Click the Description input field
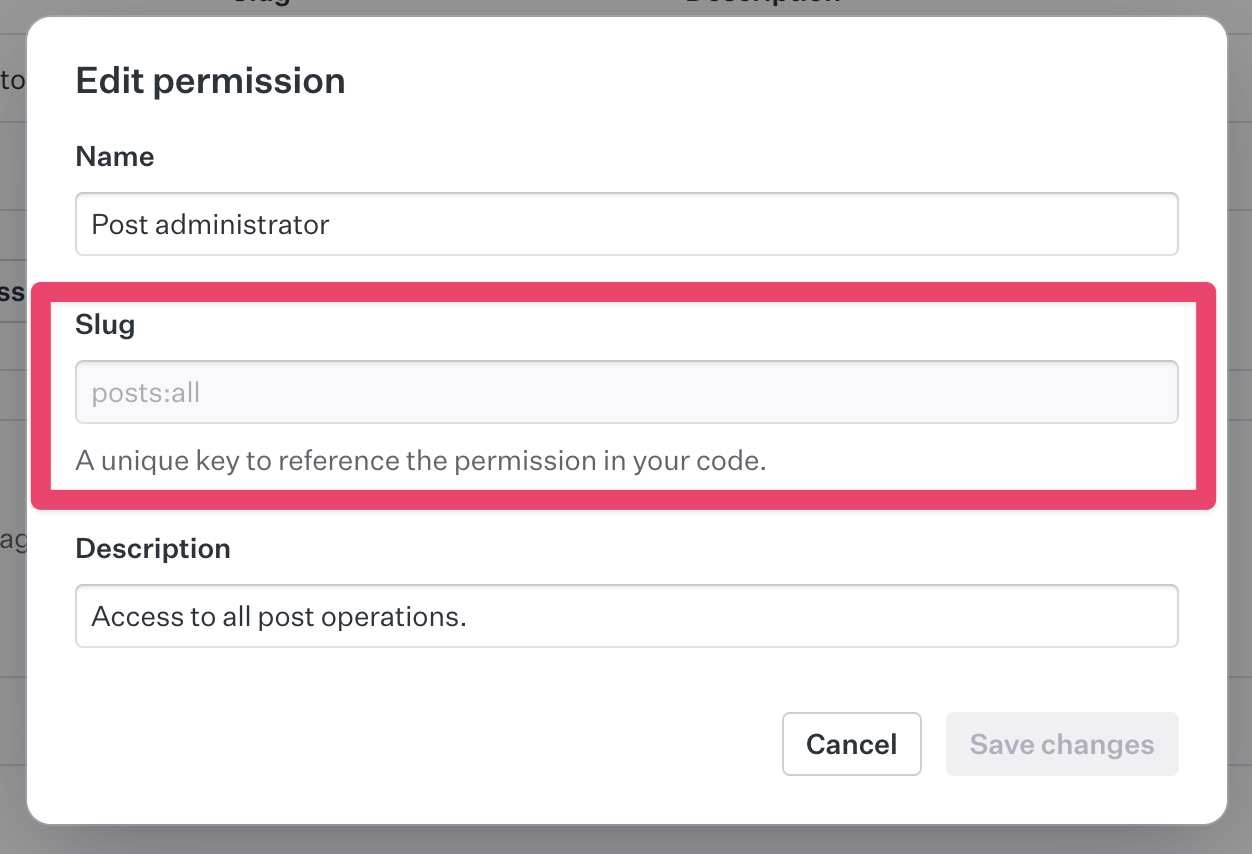 point(626,616)
